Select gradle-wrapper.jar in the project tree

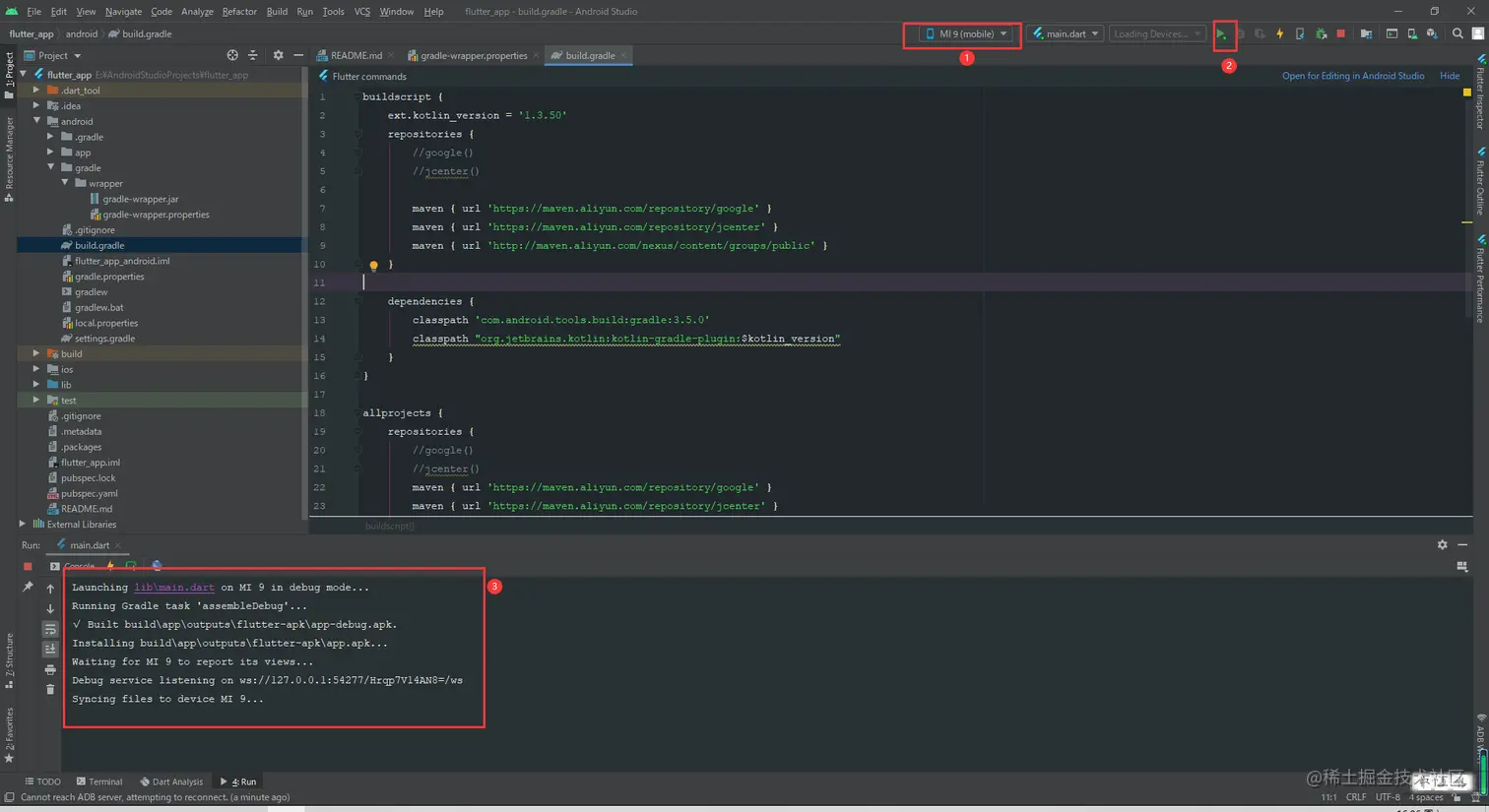click(x=141, y=200)
